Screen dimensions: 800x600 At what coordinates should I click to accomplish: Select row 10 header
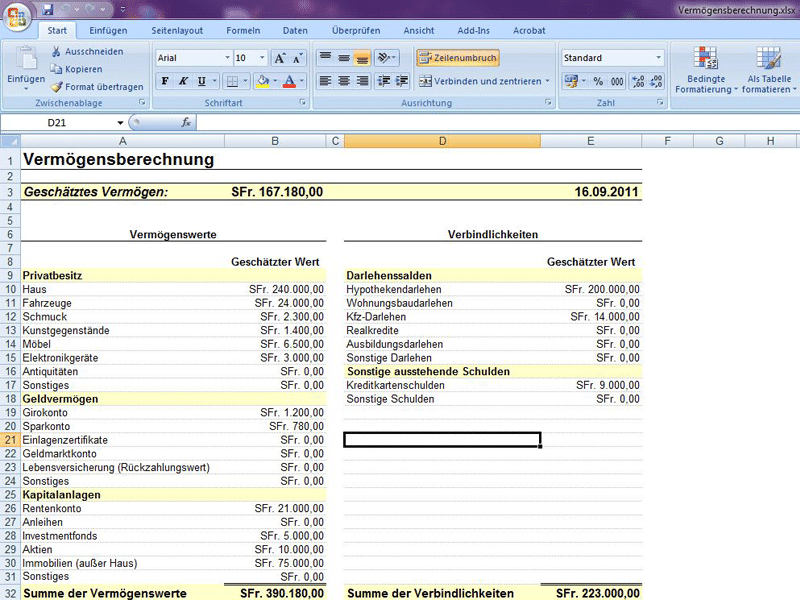click(10, 289)
